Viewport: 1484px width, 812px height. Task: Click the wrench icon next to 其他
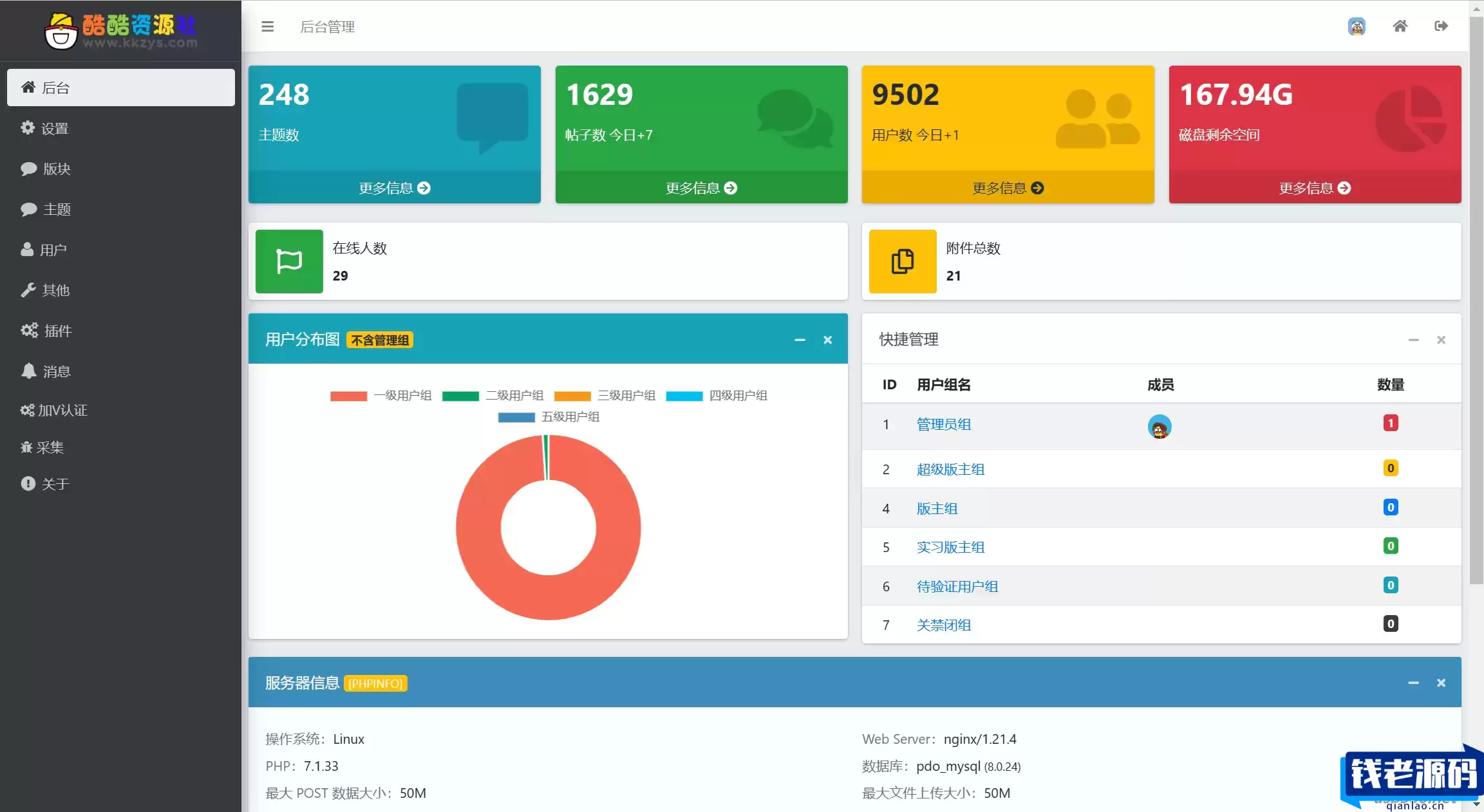[28, 290]
